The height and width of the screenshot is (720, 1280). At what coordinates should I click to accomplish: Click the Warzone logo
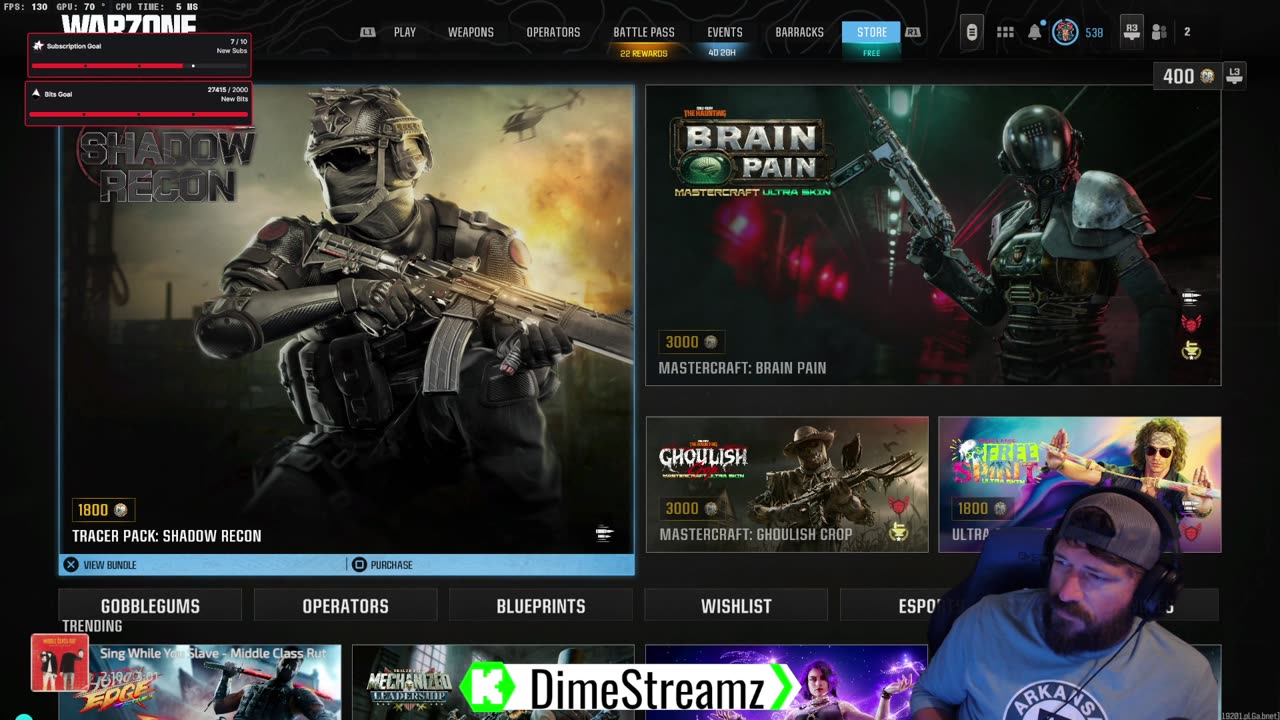click(129, 24)
